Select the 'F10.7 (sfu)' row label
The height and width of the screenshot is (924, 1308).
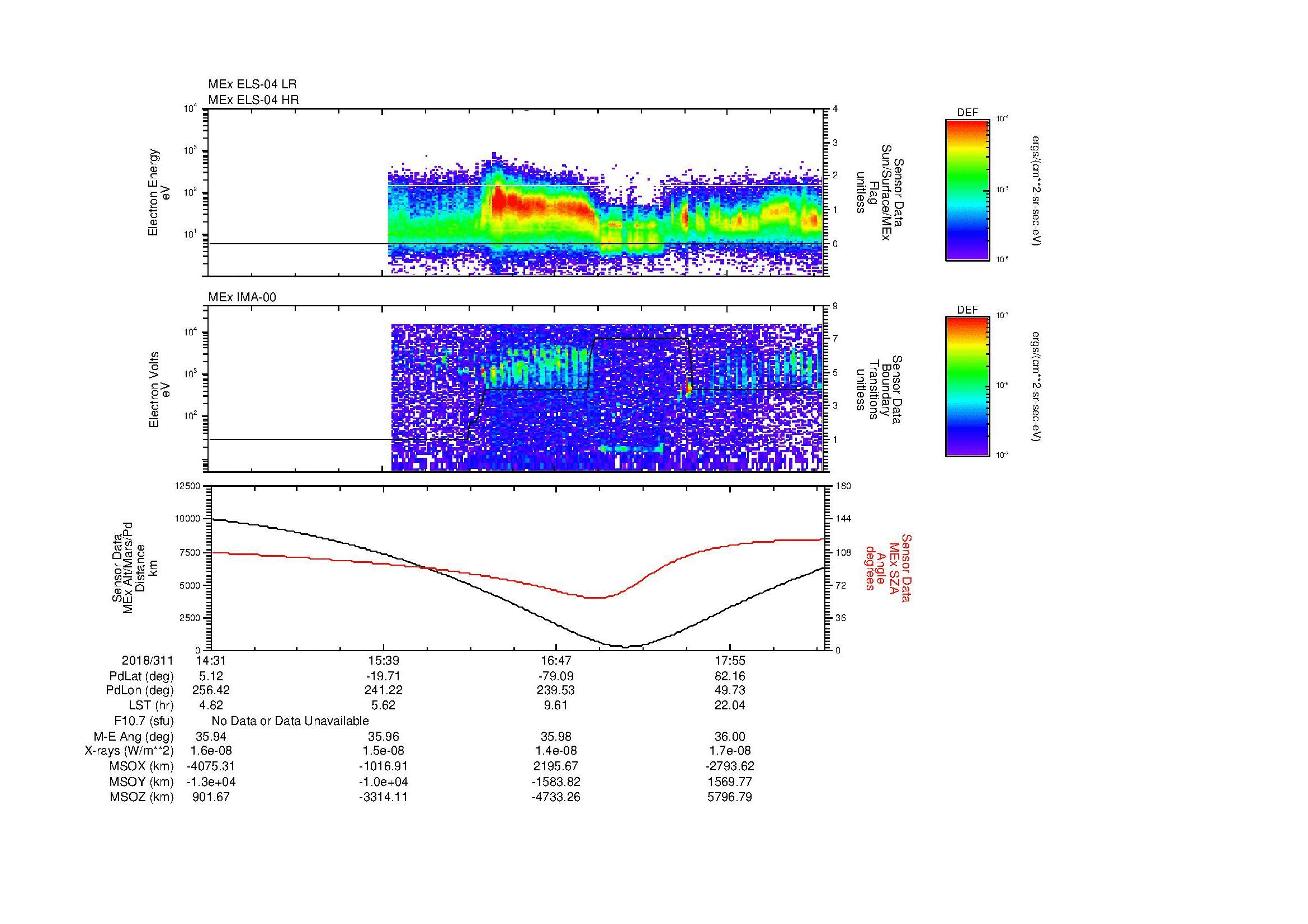click(x=144, y=721)
